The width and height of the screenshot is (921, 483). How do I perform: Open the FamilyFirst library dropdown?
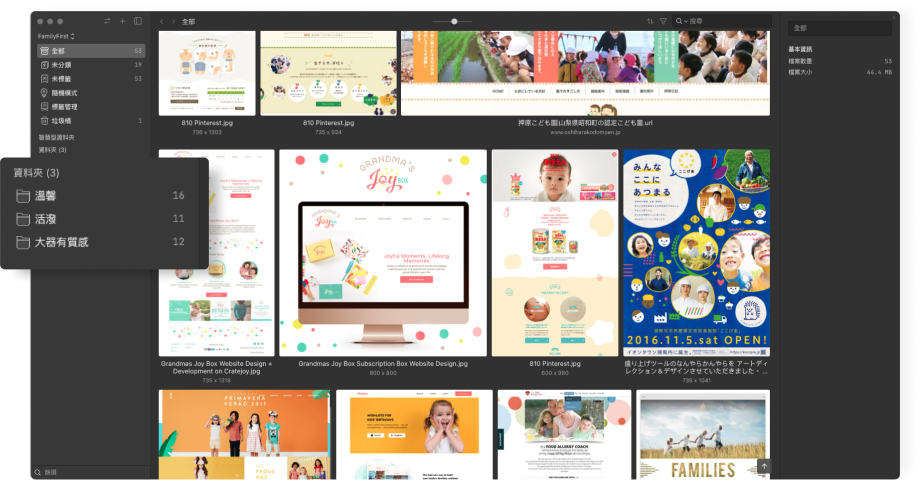pyautogui.click(x=57, y=36)
